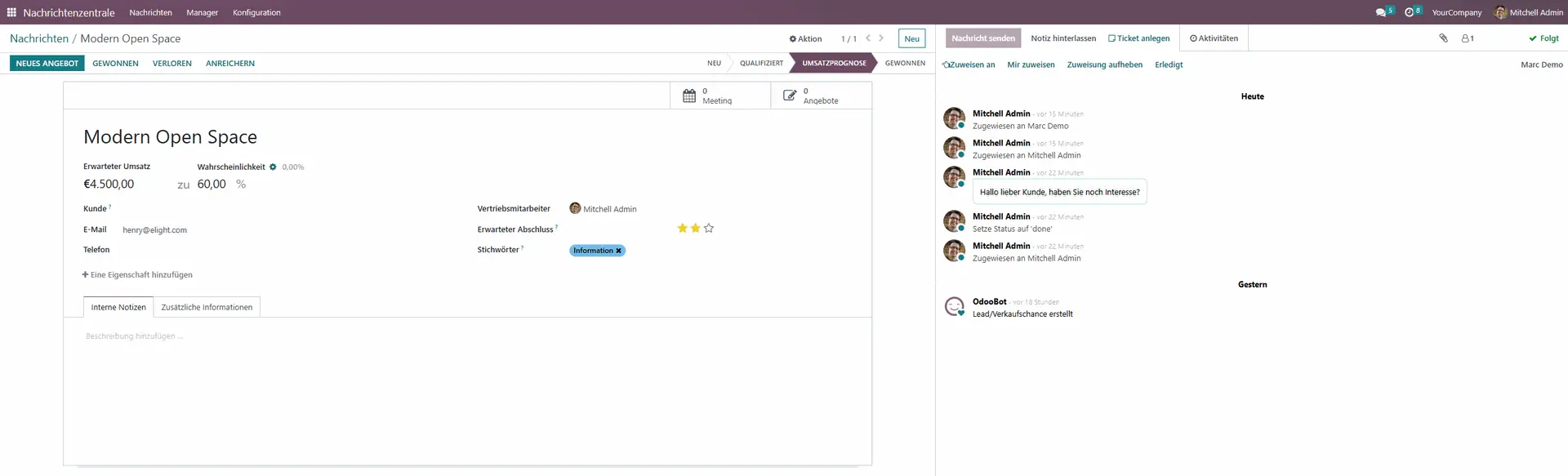The height and width of the screenshot is (476, 1568).
Task: Open the YourCompany company switcher
Action: point(1456,12)
